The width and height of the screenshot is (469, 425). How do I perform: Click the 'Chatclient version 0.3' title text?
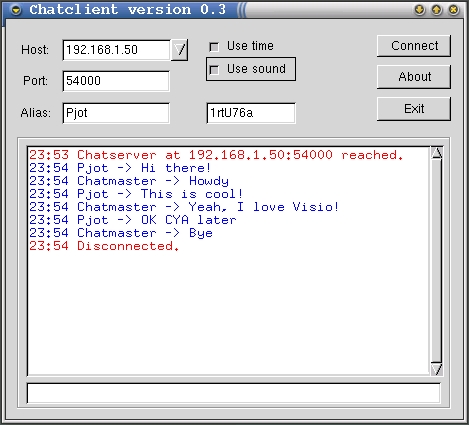click(128, 10)
